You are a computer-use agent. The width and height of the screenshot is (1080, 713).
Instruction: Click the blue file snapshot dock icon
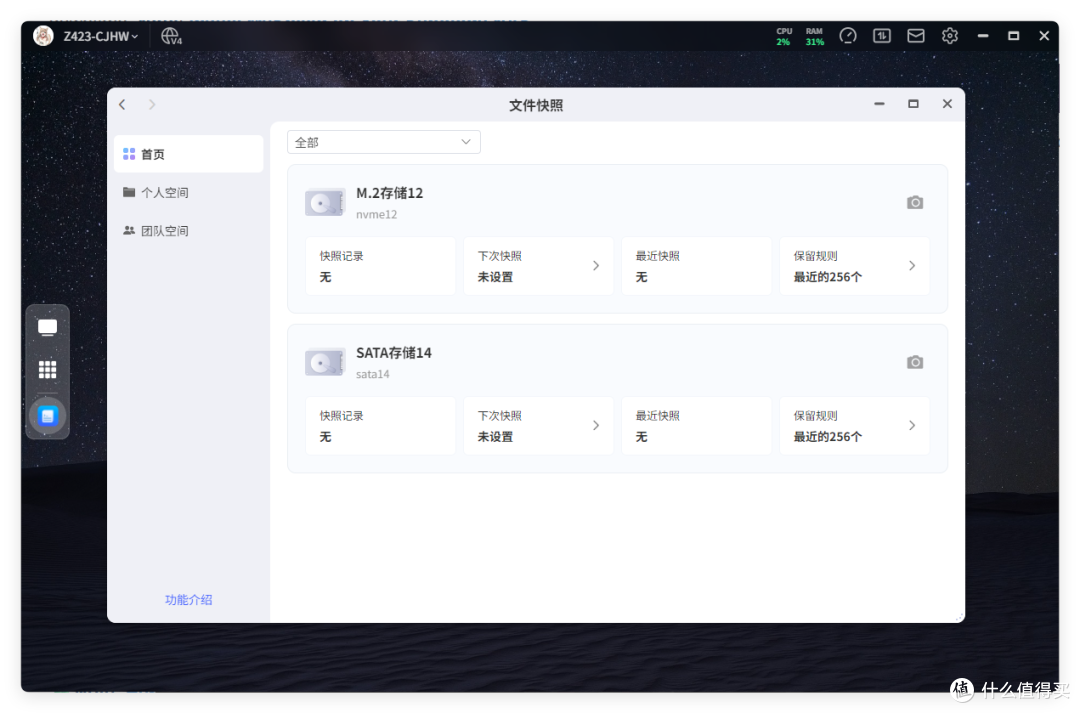point(48,416)
